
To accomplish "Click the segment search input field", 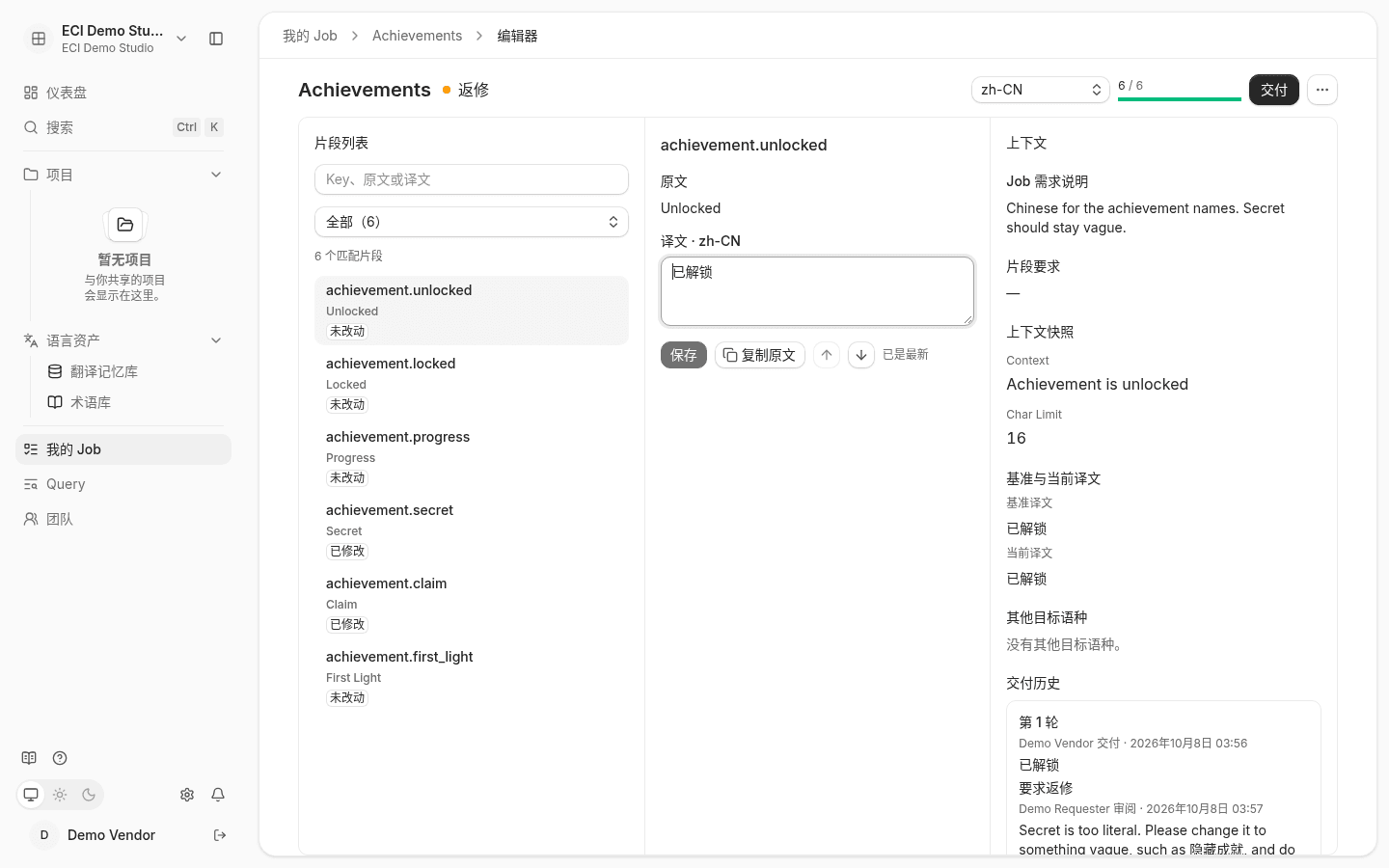I will point(472,179).
